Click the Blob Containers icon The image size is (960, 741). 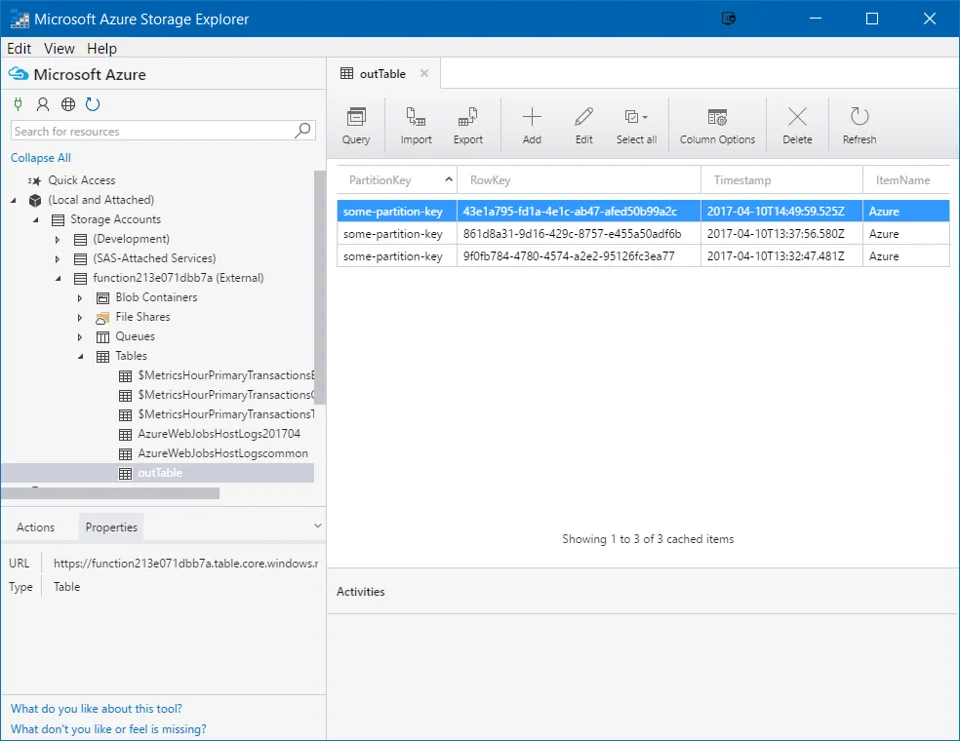(x=103, y=298)
